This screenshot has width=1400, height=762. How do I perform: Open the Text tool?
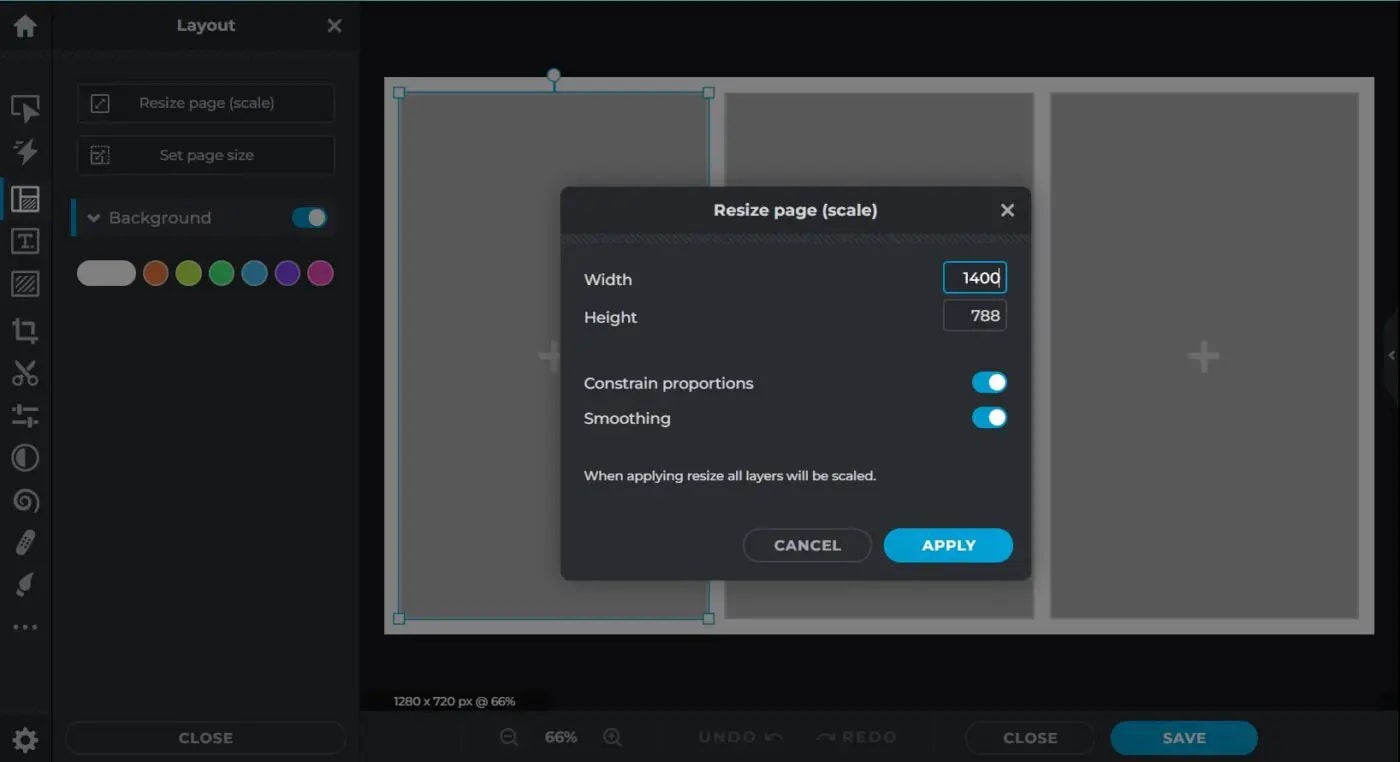(25, 241)
